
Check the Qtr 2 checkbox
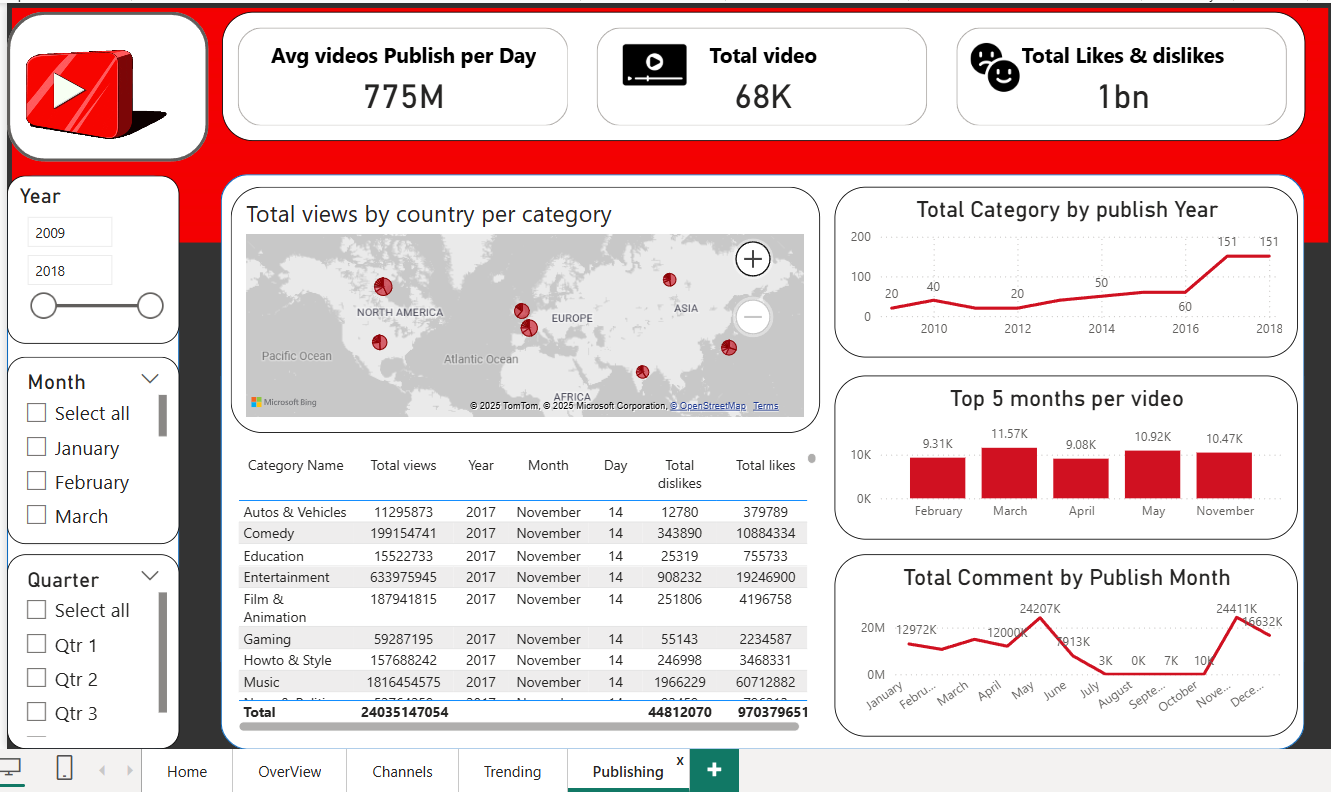[x=36, y=678]
